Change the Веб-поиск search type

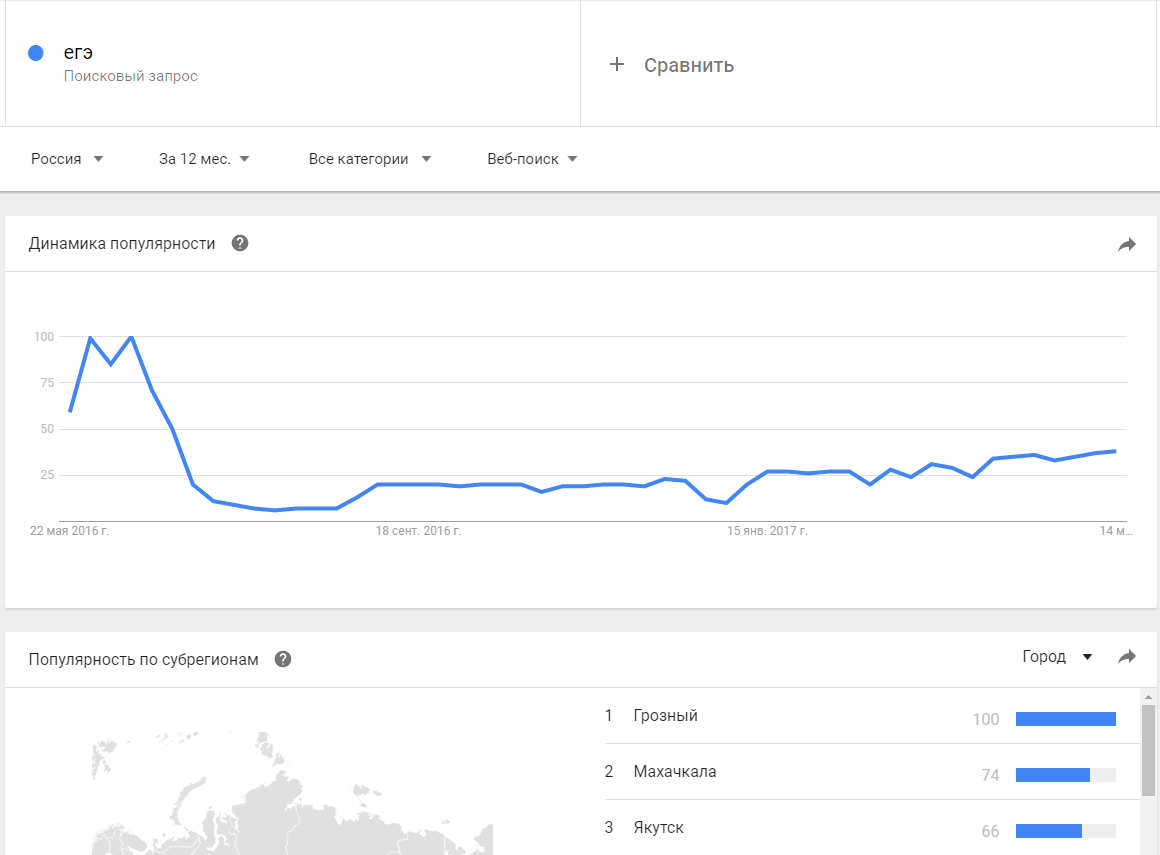pos(532,159)
